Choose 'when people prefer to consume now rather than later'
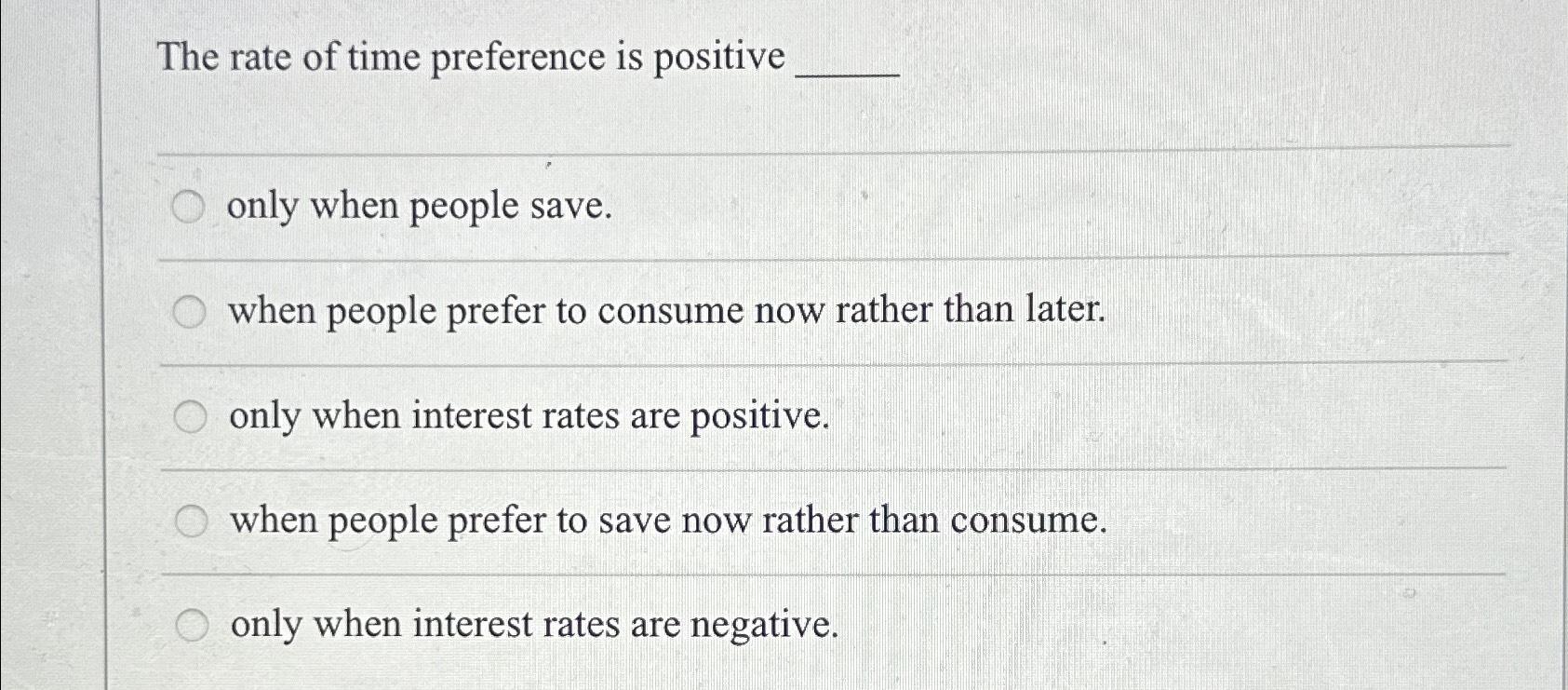The image size is (1568, 690). [193, 312]
